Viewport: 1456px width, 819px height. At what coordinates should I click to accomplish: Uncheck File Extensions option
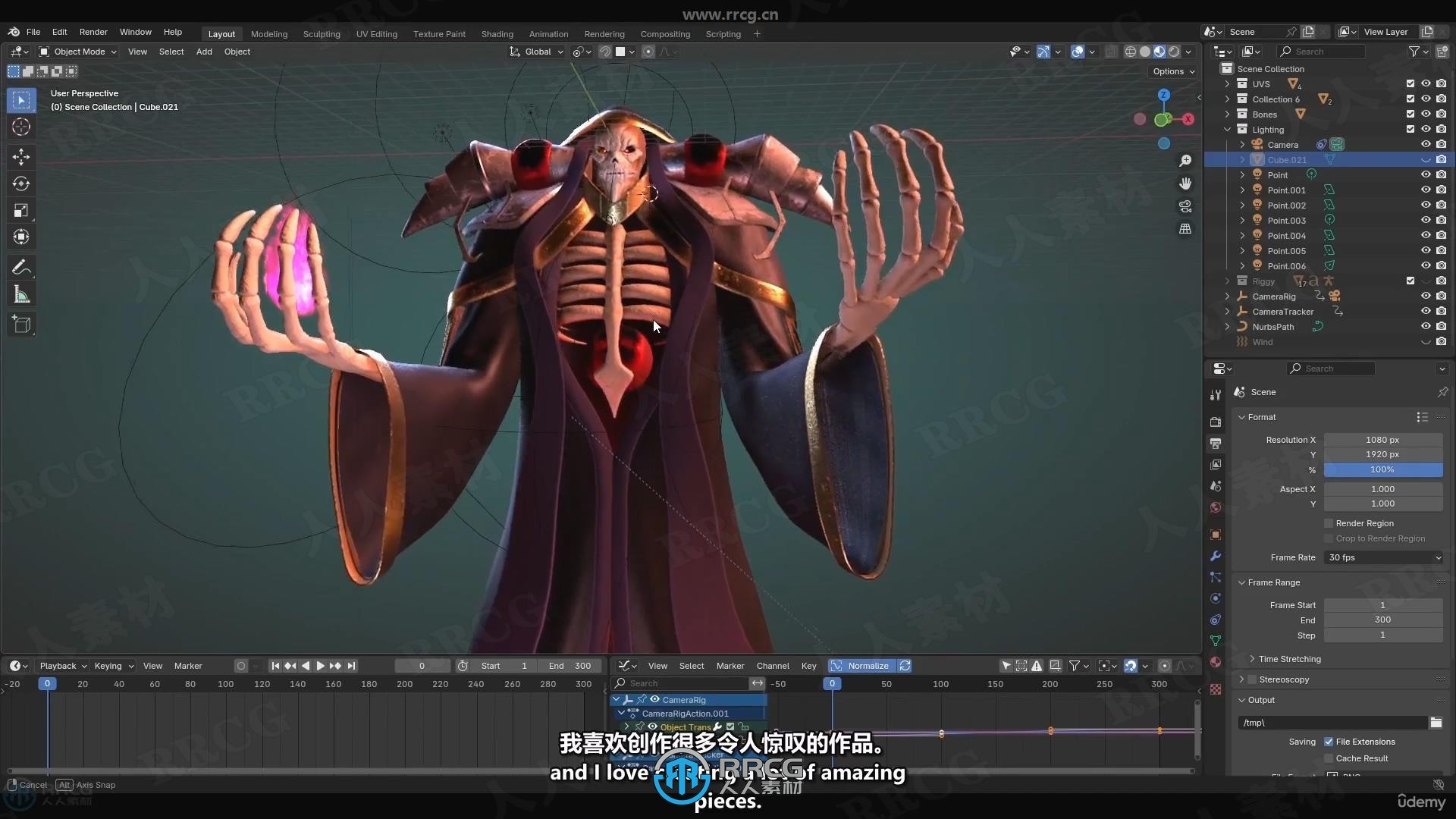1329,742
